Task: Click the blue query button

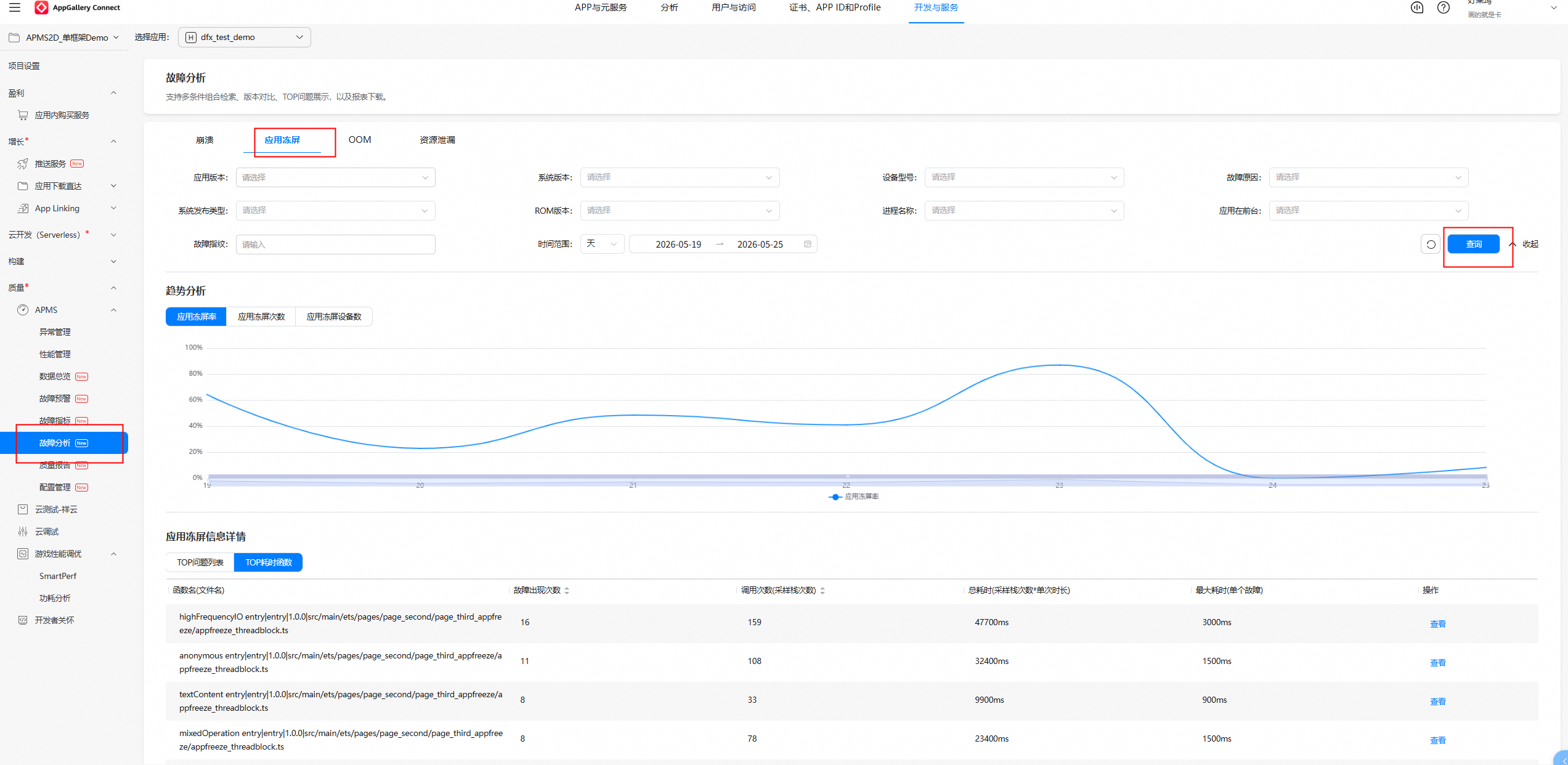Action: coord(1474,244)
